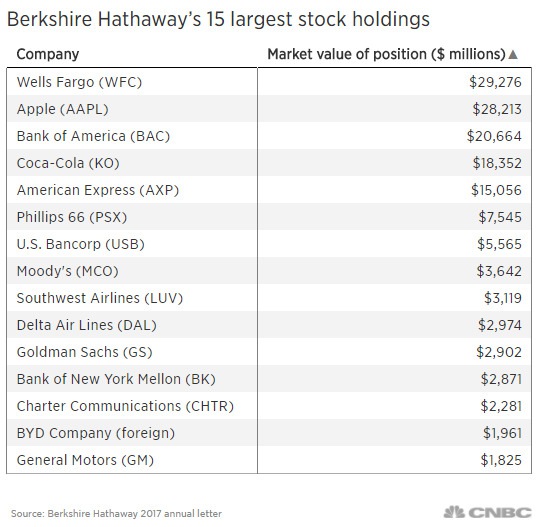
Task: Click Goldman Sachs (GS) name
Action: pos(84,352)
